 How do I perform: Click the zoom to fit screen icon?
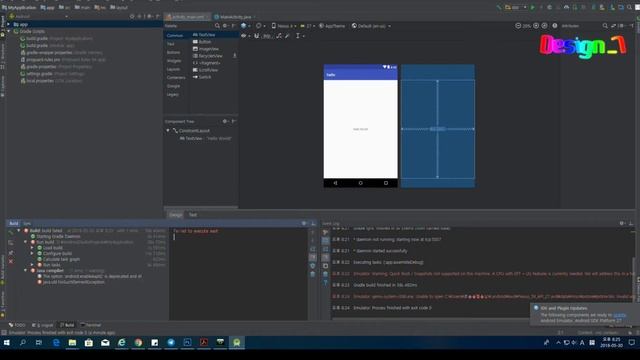(544, 26)
